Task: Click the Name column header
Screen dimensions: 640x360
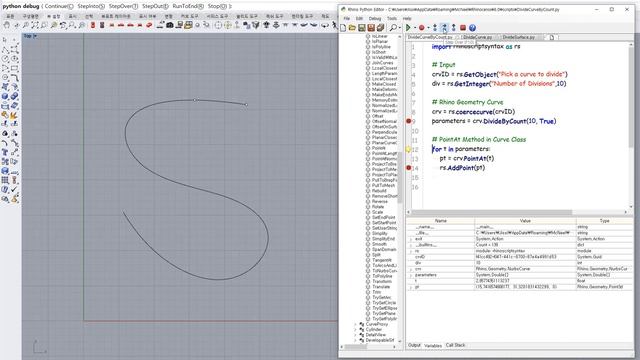Action: (x=440, y=221)
